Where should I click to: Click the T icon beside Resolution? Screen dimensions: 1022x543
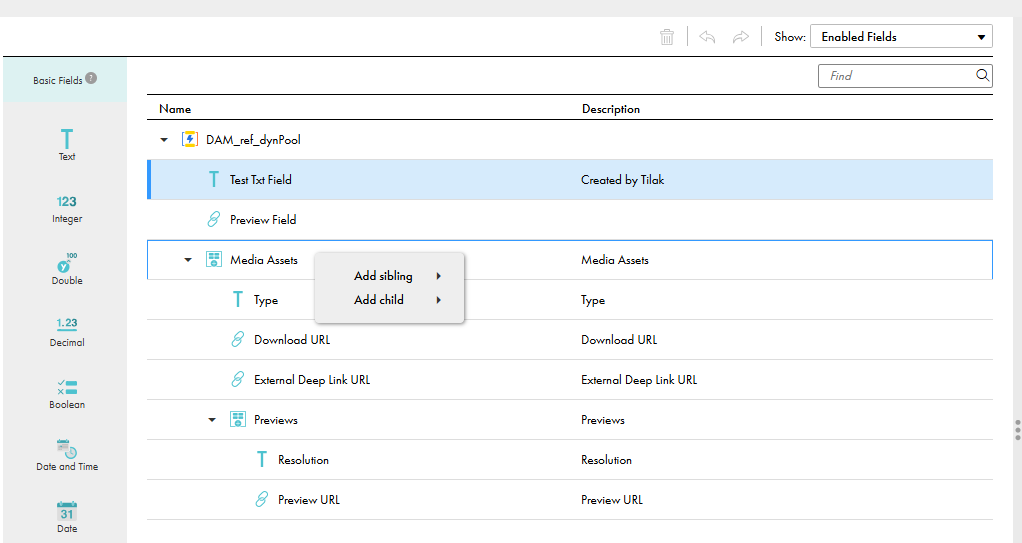tap(262, 460)
